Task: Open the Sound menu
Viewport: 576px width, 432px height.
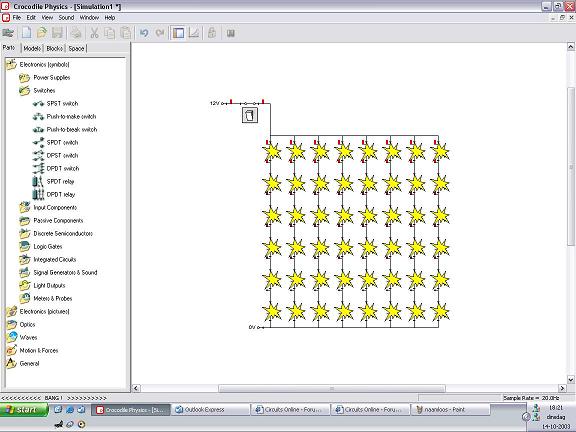Action: (x=66, y=18)
